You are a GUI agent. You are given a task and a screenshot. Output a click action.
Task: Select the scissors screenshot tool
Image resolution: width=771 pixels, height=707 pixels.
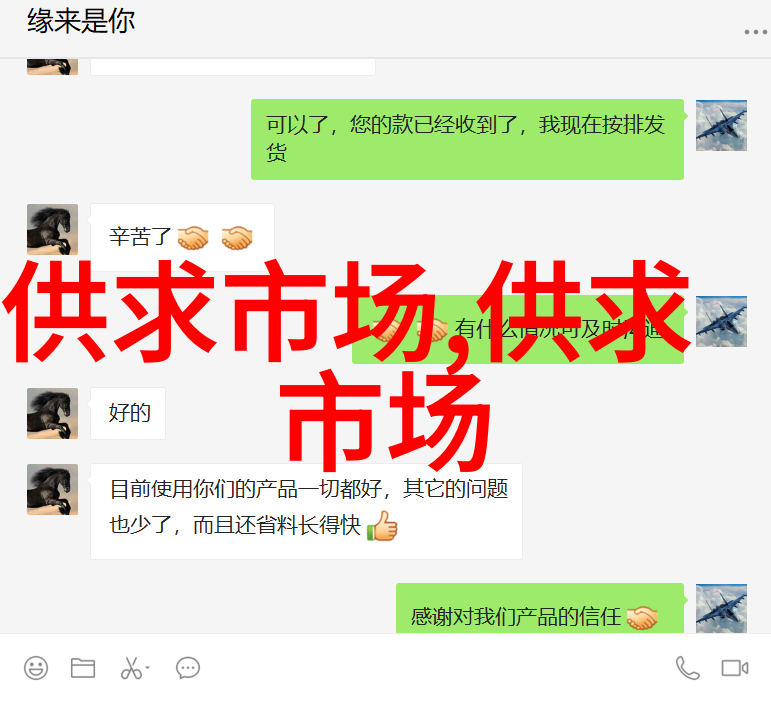131,668
